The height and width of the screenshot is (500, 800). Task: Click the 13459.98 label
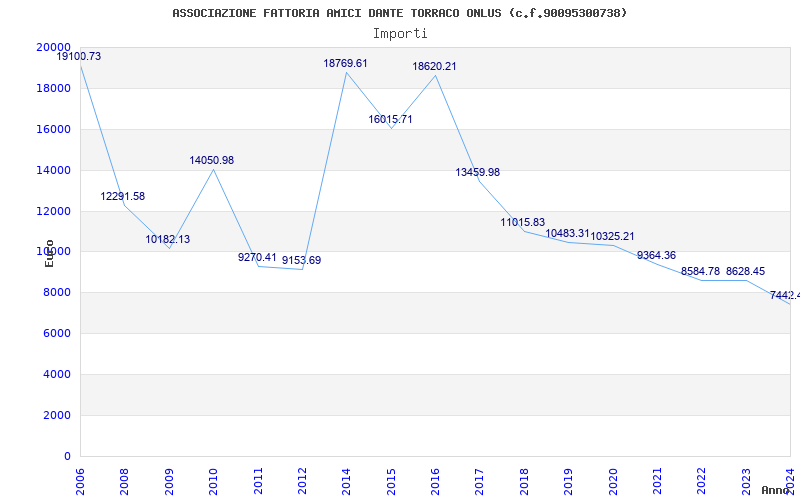(x=478, y=172)
